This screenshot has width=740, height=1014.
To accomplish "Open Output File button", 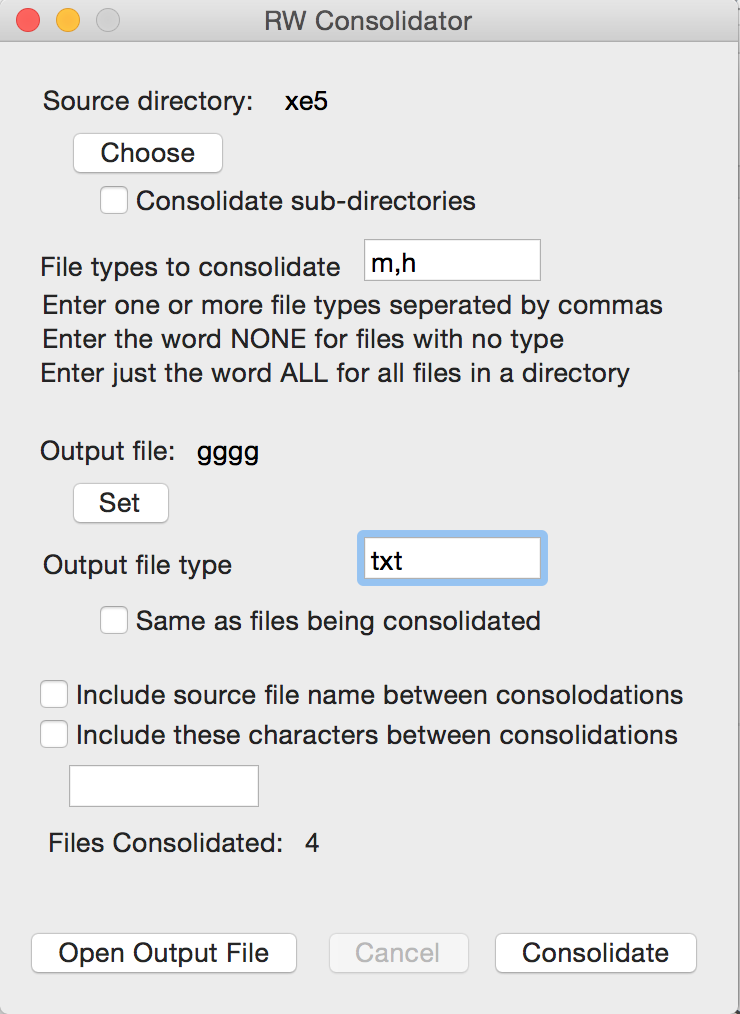I will pyautogui.click(x=164, y=953).
